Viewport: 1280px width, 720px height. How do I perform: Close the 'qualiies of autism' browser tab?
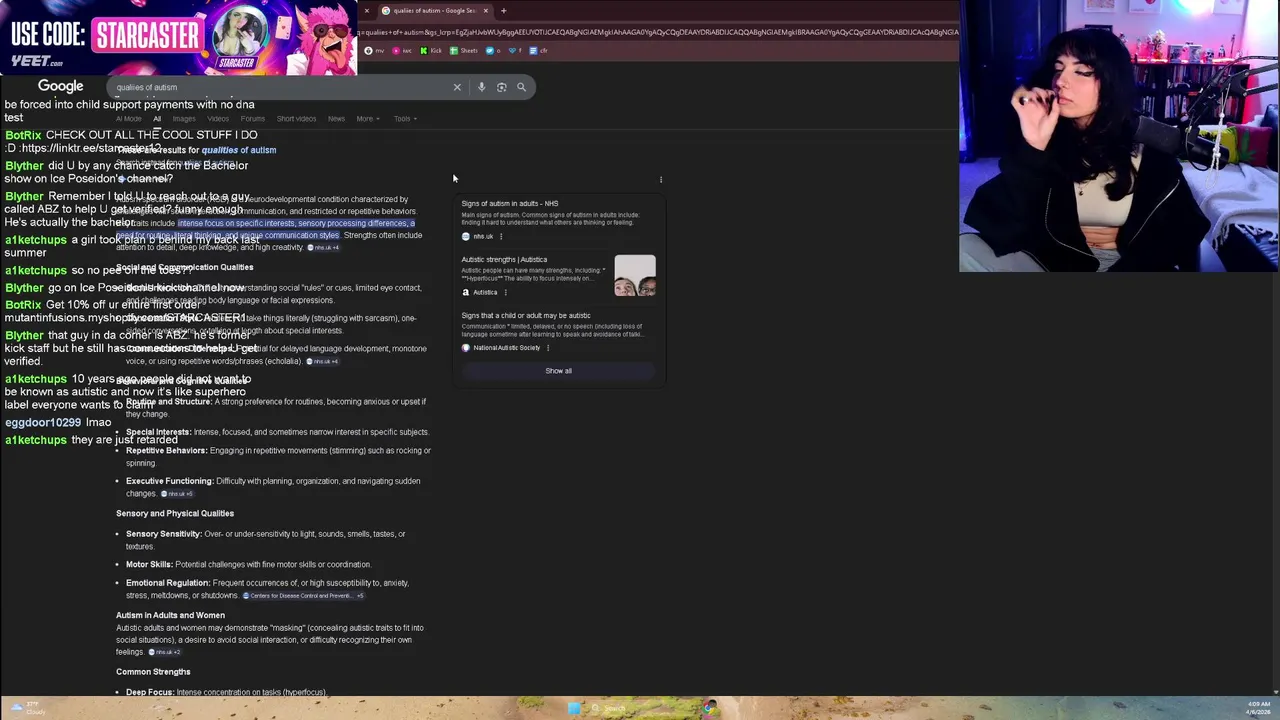coord(485,11)
